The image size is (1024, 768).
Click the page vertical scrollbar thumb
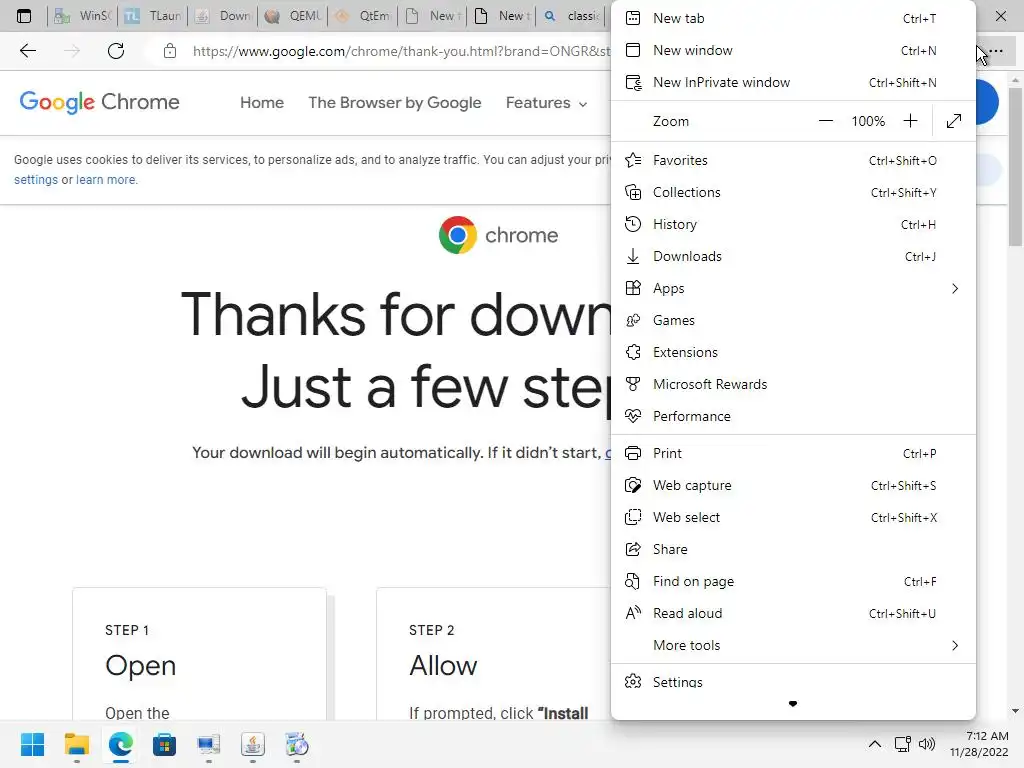pyautogui.click(x=1015, y=167)
